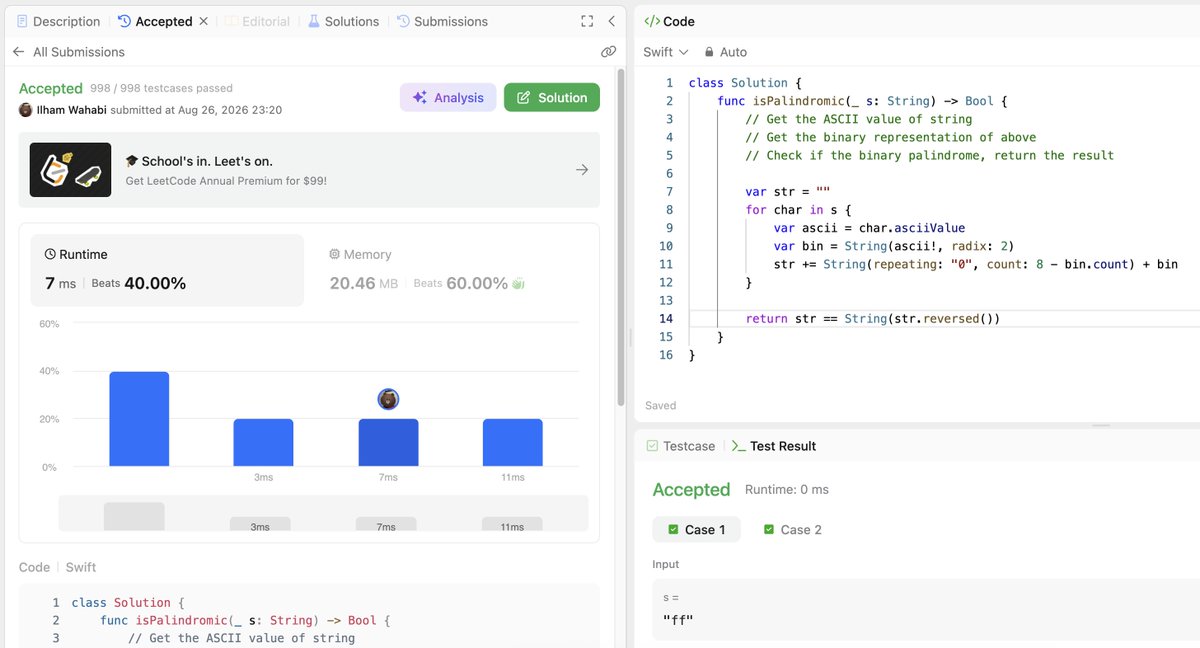
Task: Click the Accepted result heading in Test Result
Action: [x=691, y=490]
